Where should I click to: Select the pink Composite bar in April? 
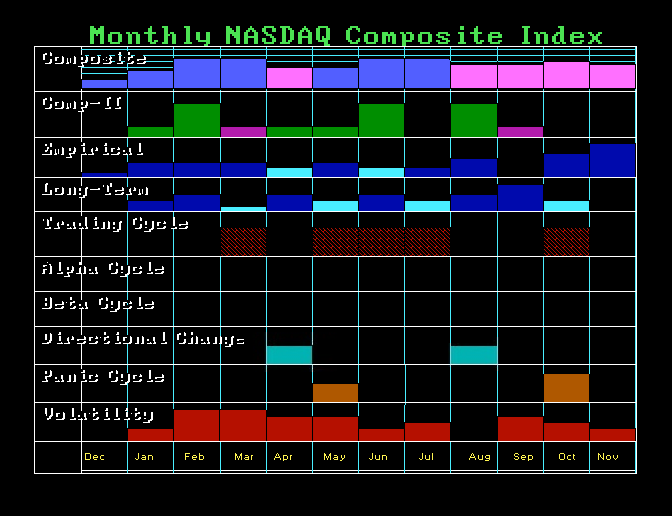coord(289,78)
